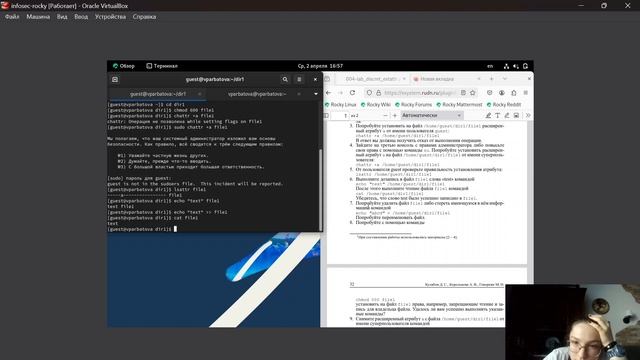Switch the en keyboard layout indicator

[490, 66]
